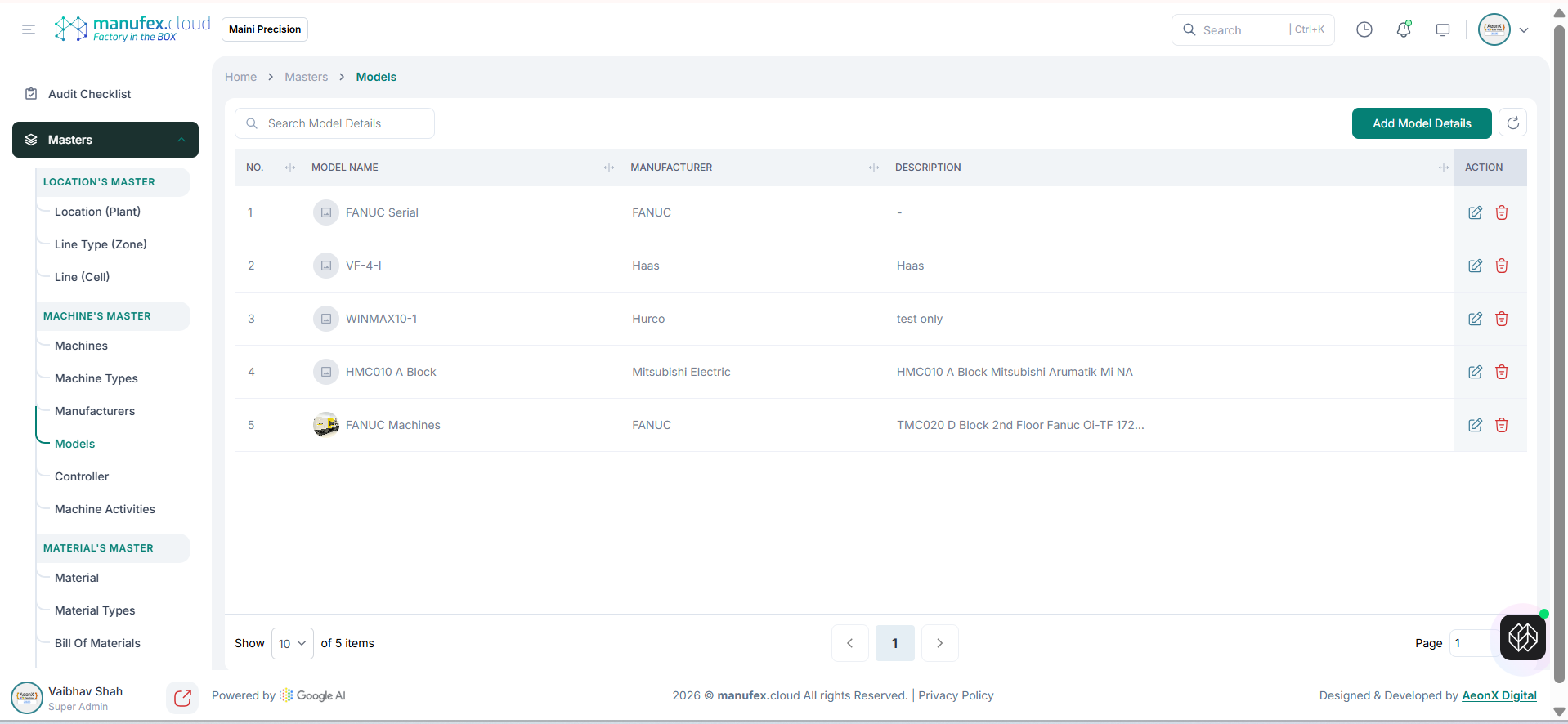
Task: Click the refresh icon beside Add Model Details
Action: (x=1512, y=123)
